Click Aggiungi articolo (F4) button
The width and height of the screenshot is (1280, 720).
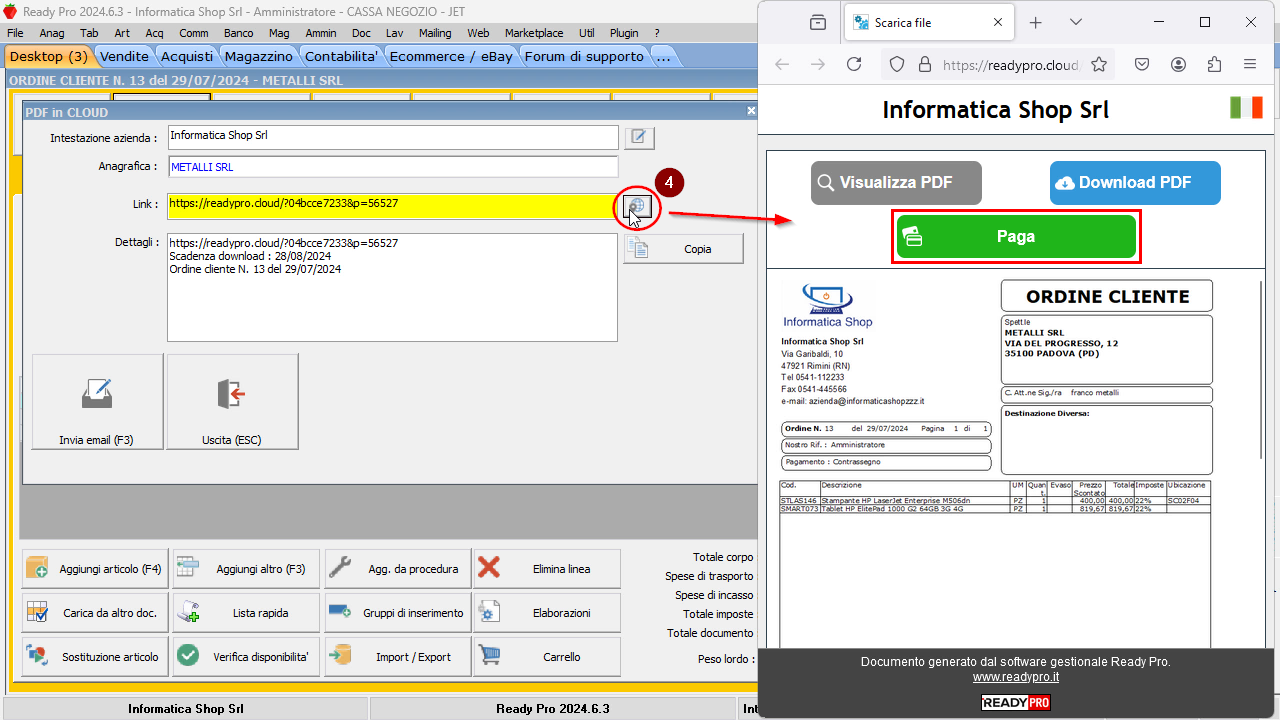coord(95,569)
